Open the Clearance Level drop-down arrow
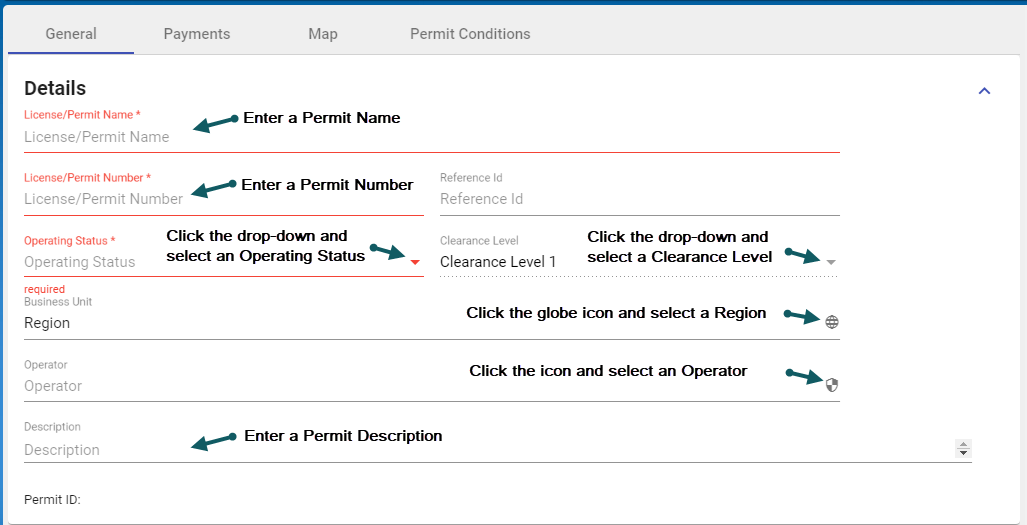This screenshot has height=525, width=1027. point(831,262)
